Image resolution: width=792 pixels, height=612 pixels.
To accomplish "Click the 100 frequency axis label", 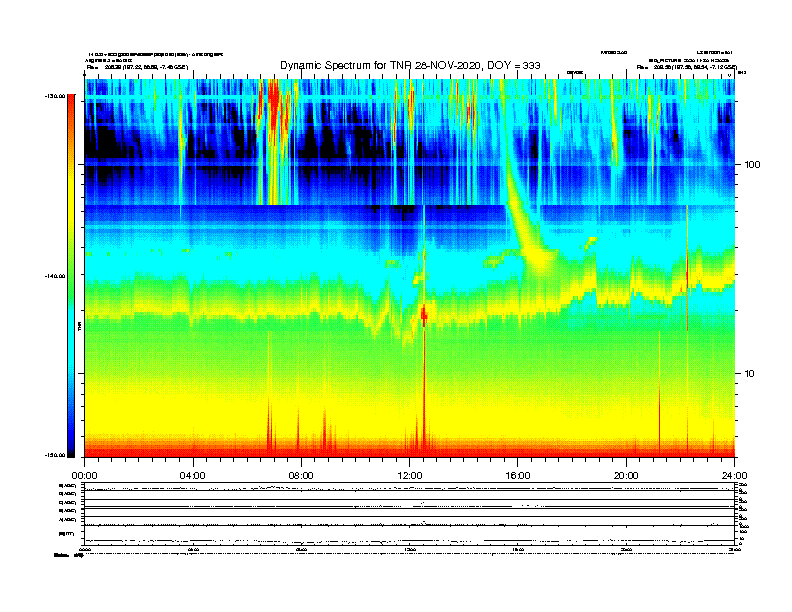I will [752, 165].
